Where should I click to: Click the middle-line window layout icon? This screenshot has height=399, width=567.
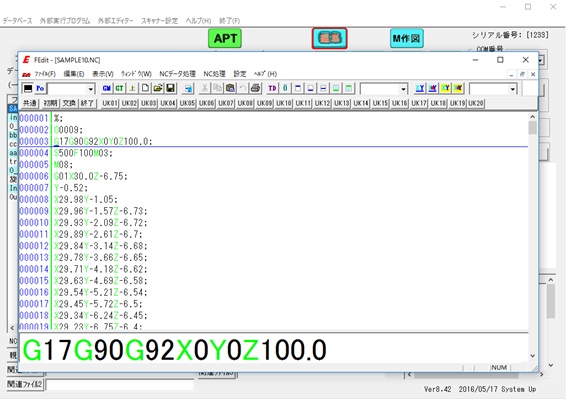pyautogui.click(x=323, y=88)
